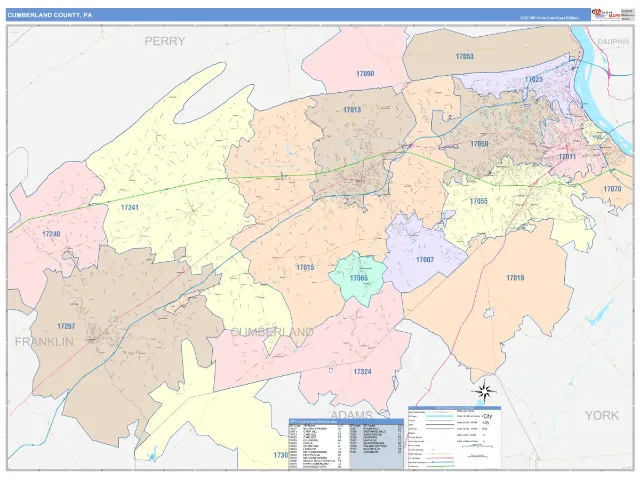Open the map legend box
This screenshot has width=640, height=480.
coord(455,437)
